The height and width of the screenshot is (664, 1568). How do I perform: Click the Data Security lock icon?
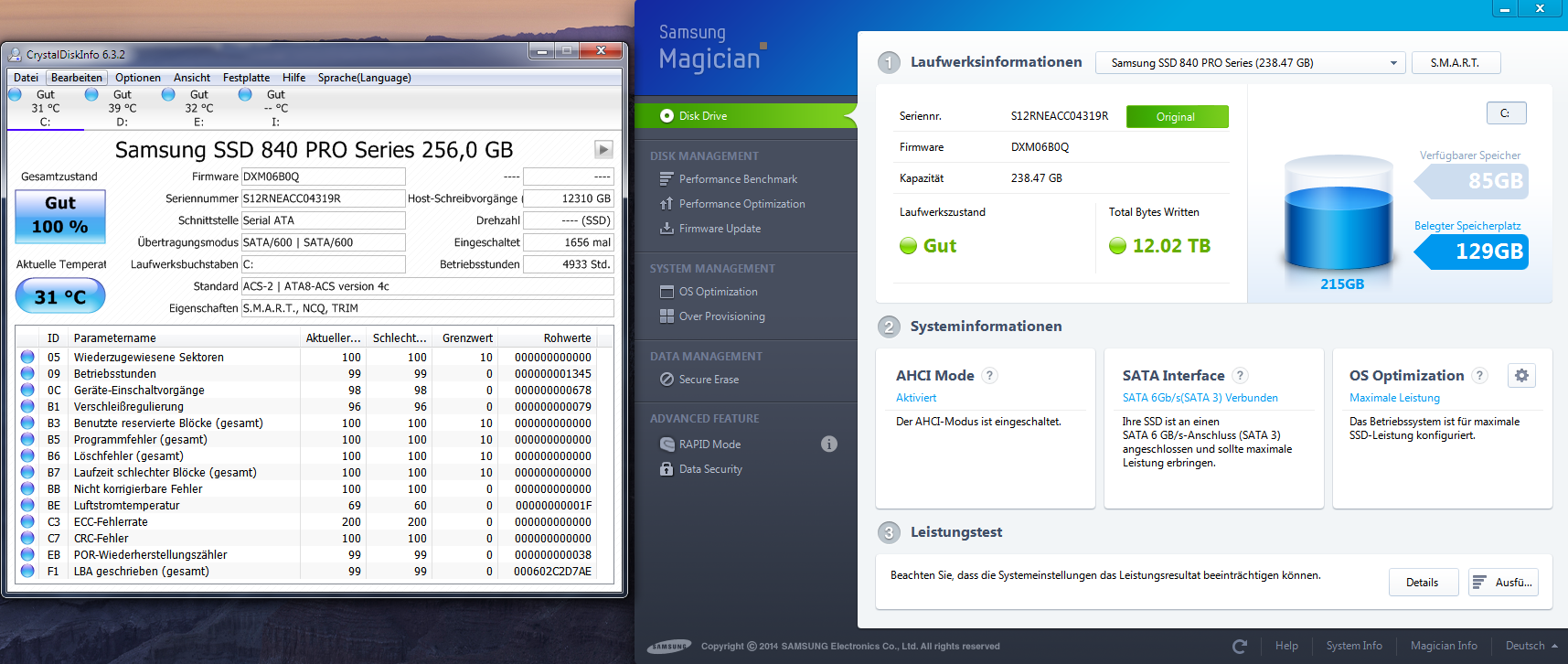[x=667, y=469]
